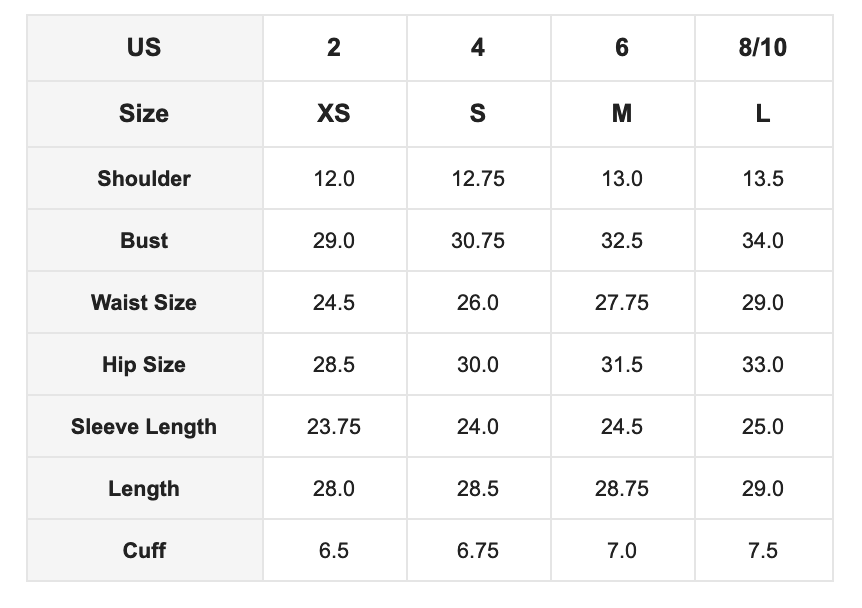Select the Bust row label

click(144, 240)
